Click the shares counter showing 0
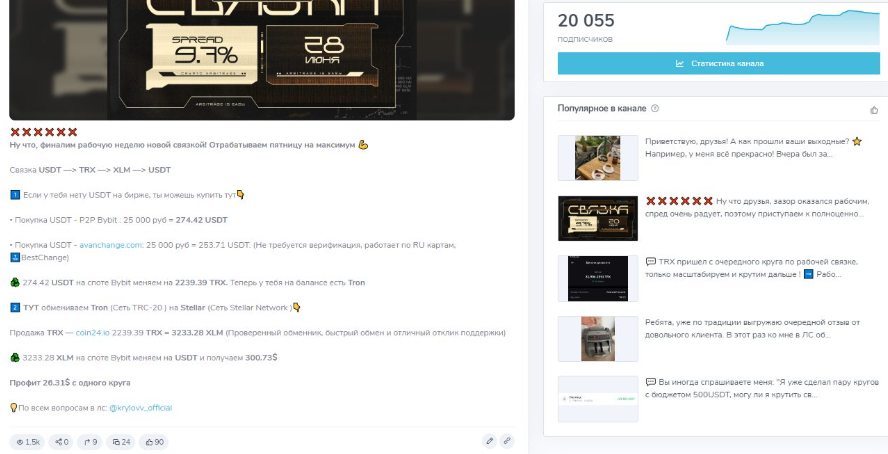This screenshot has height=454, width=888. click(62, 442)
